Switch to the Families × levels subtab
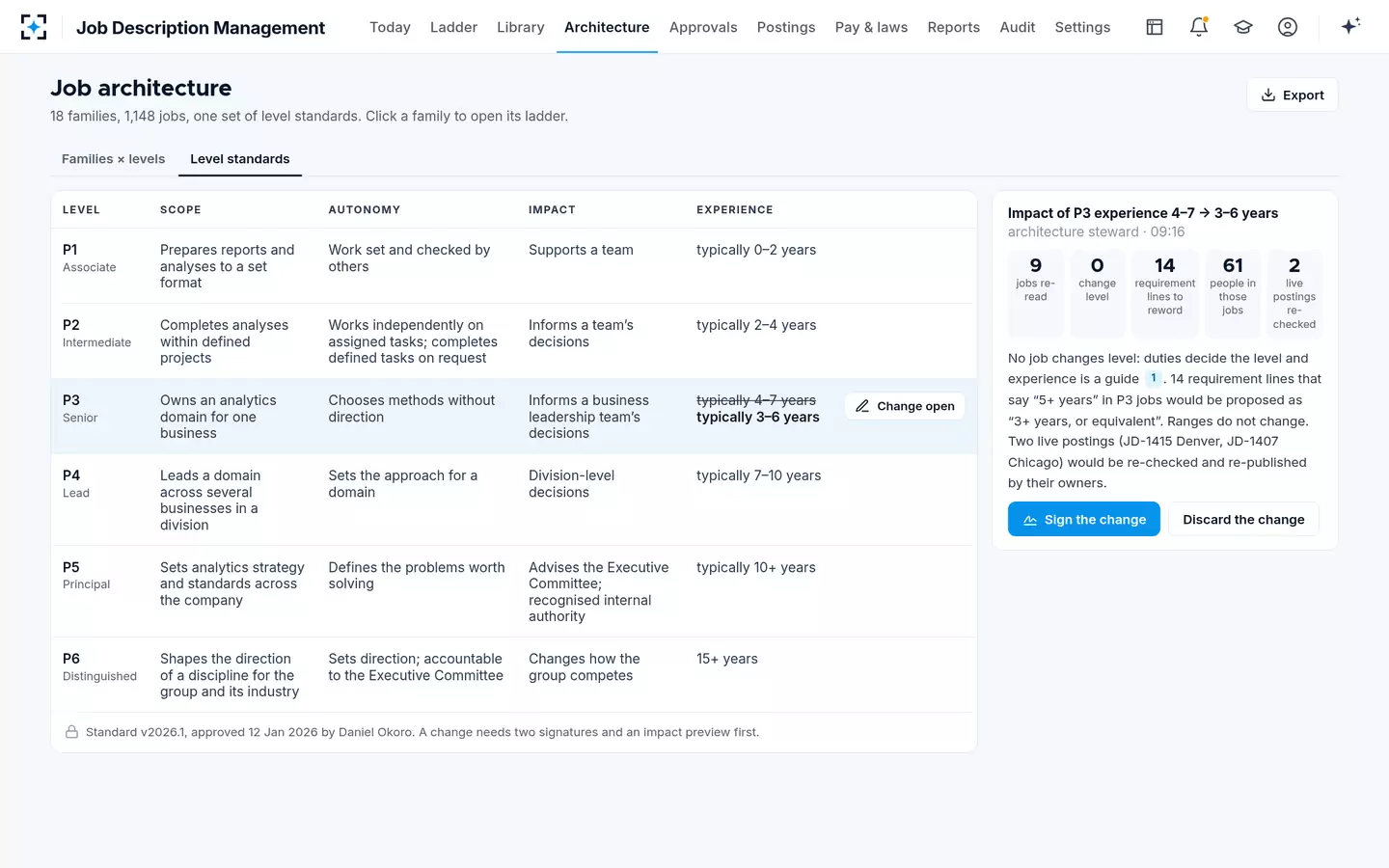The width and height of the screenshot is (1389, 868). click(x=113, y=159)
